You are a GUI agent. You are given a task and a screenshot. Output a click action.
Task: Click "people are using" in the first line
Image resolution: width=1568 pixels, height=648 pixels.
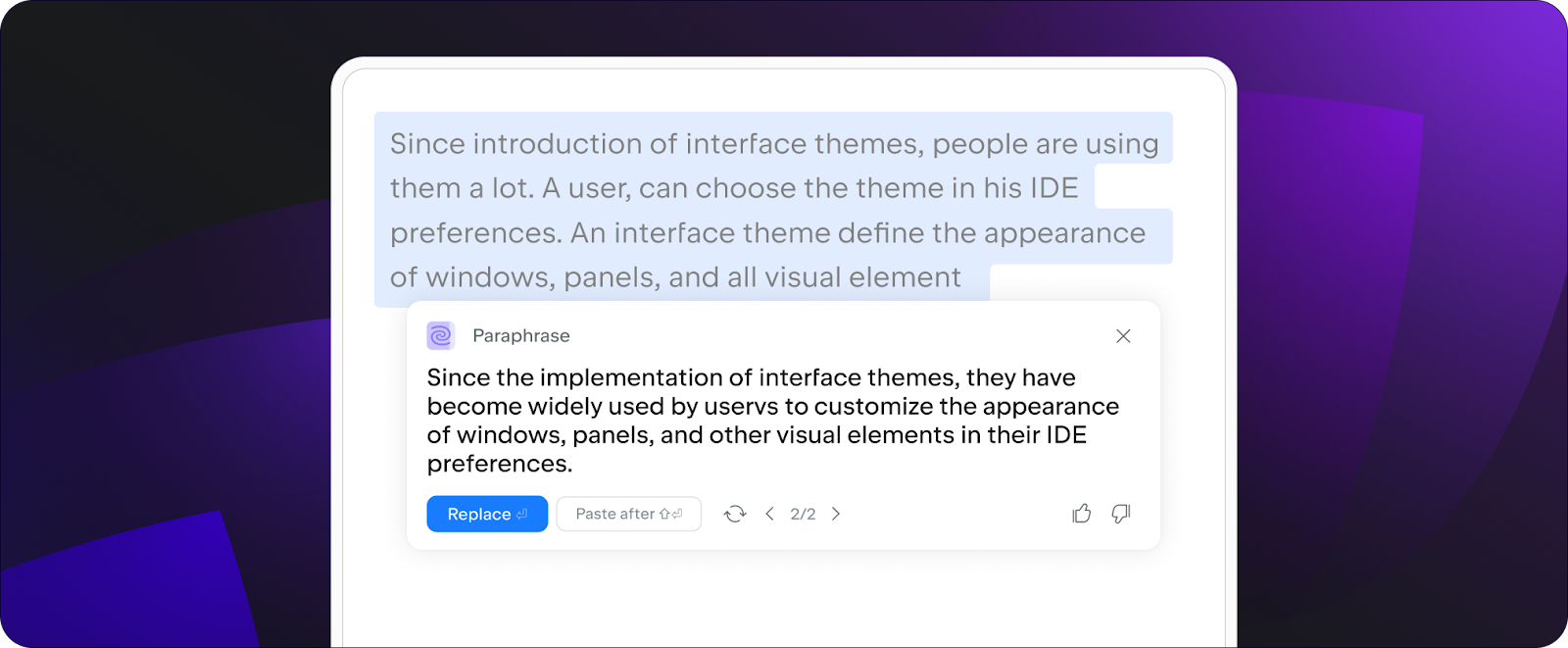click(x=1046, y=144)
